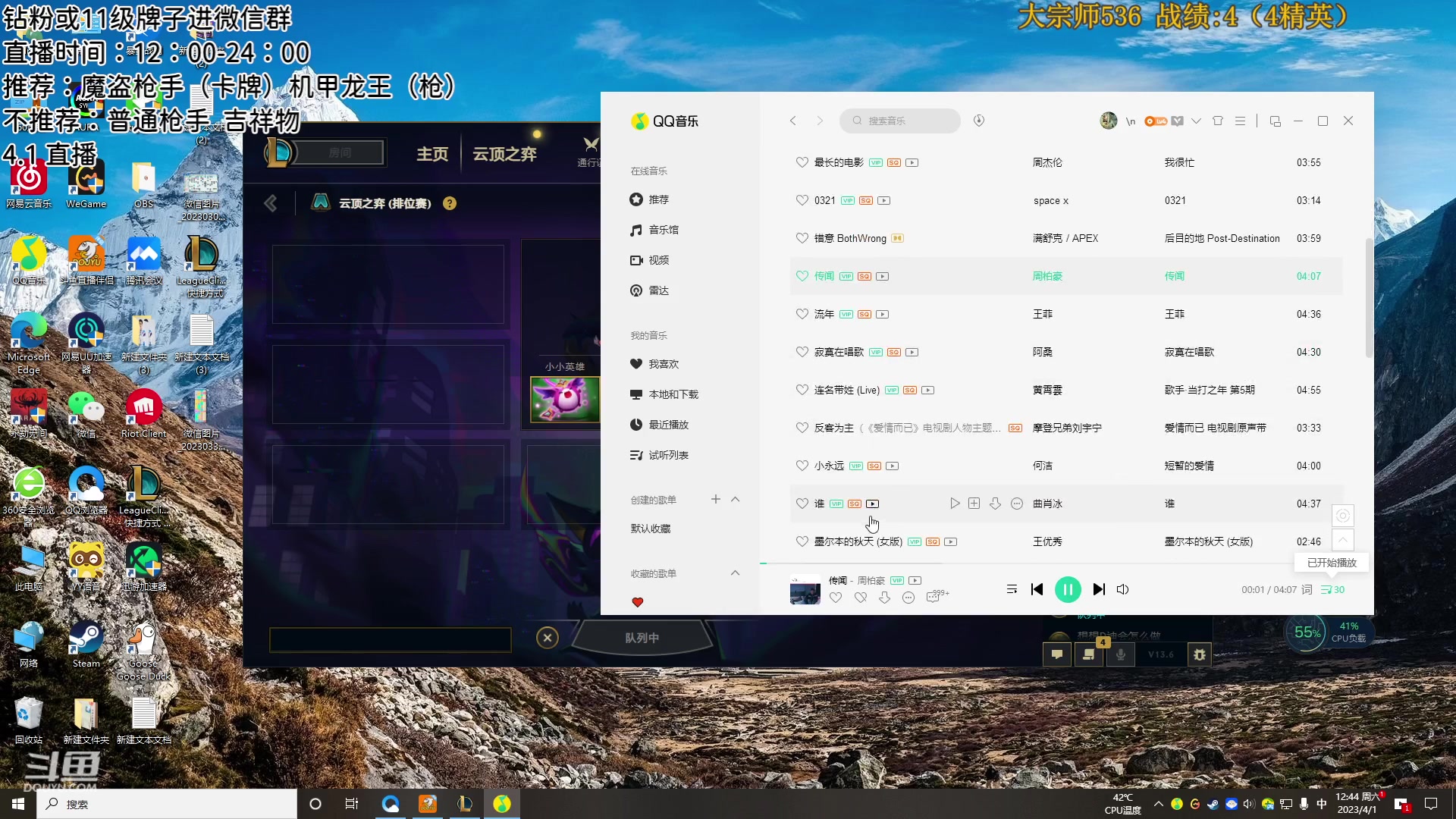Open album 后目的地 Post-Destination

pyautogui.click(x=1222, y=238)
